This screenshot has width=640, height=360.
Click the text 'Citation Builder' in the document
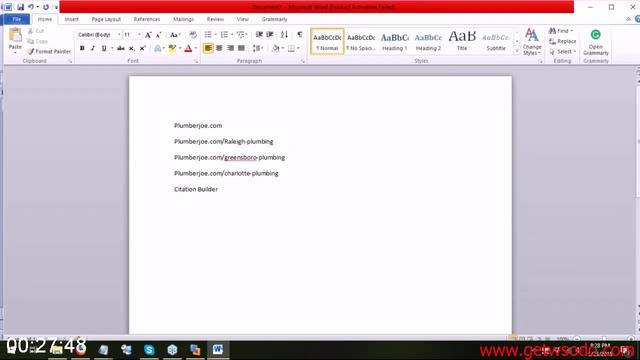pos(196,189)
